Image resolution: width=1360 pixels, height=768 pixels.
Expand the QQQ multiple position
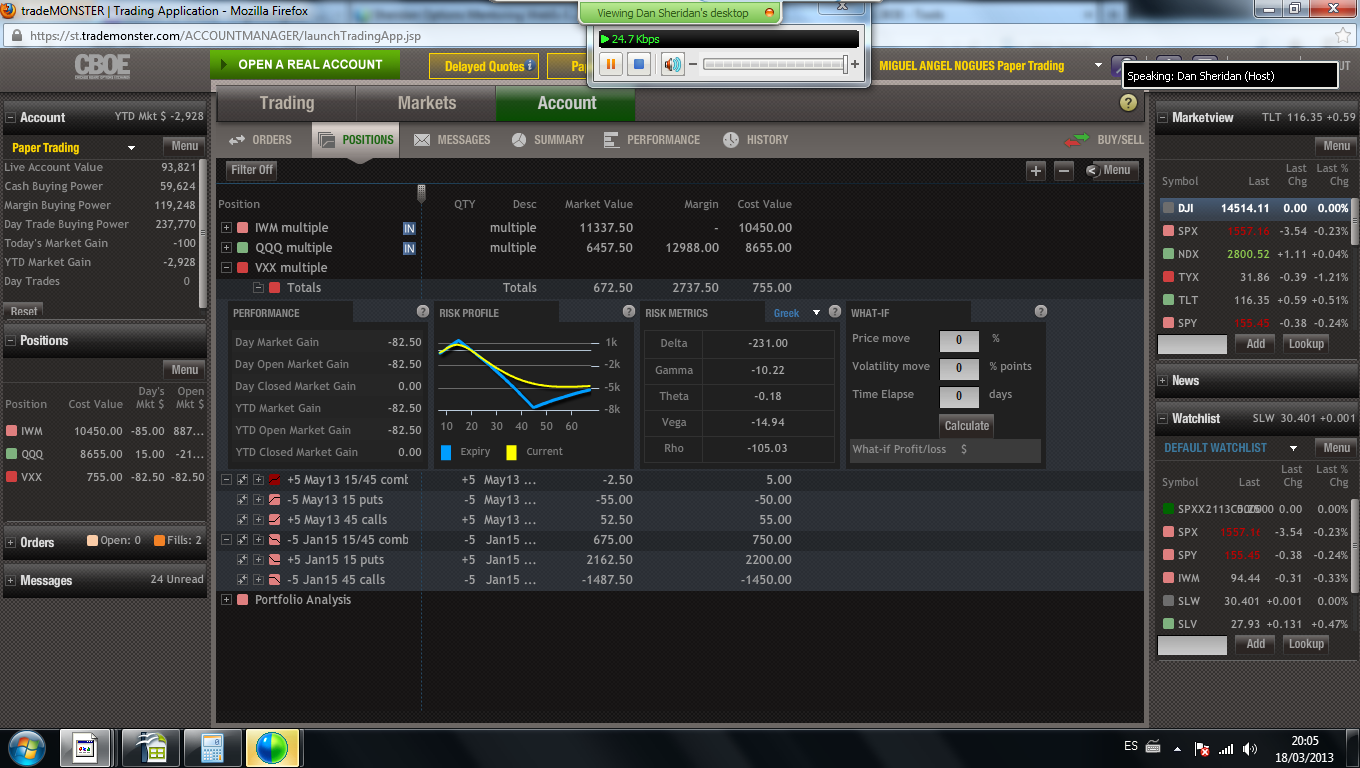coord(227,248)
